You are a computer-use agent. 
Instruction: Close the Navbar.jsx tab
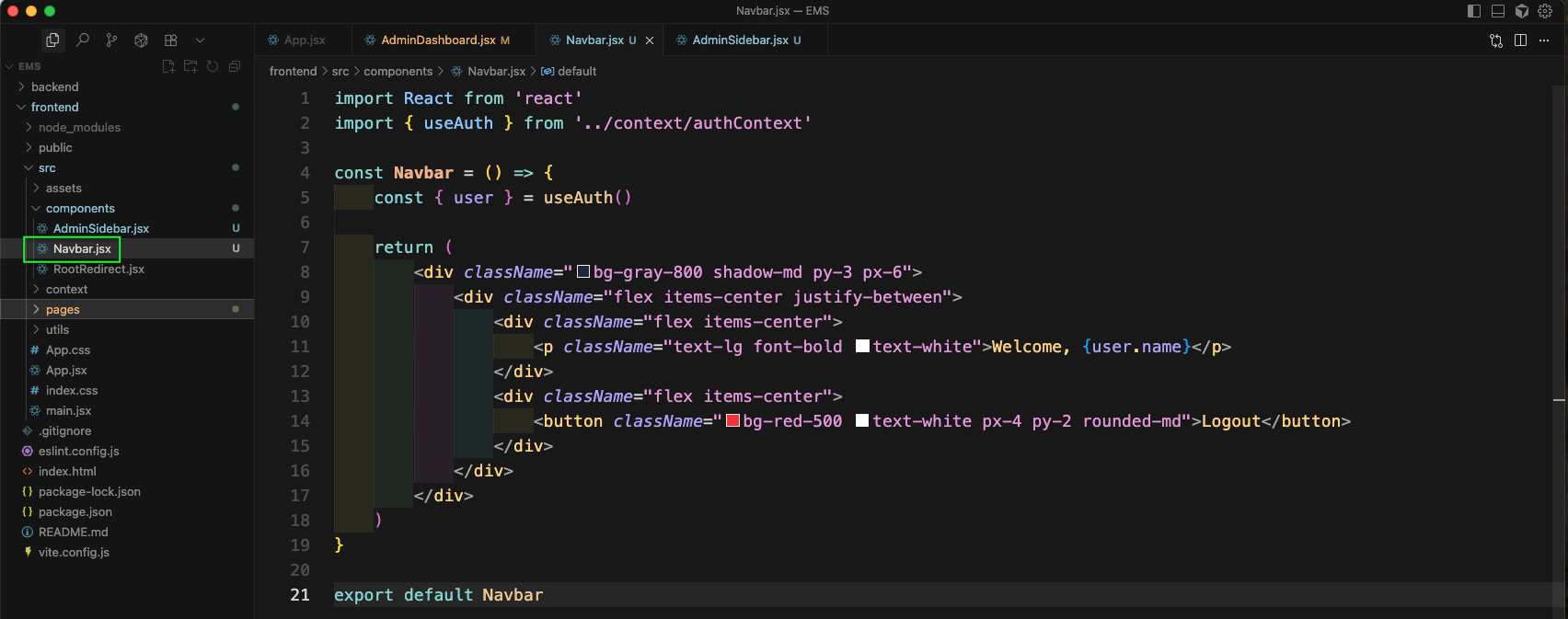tap(650, 40)
